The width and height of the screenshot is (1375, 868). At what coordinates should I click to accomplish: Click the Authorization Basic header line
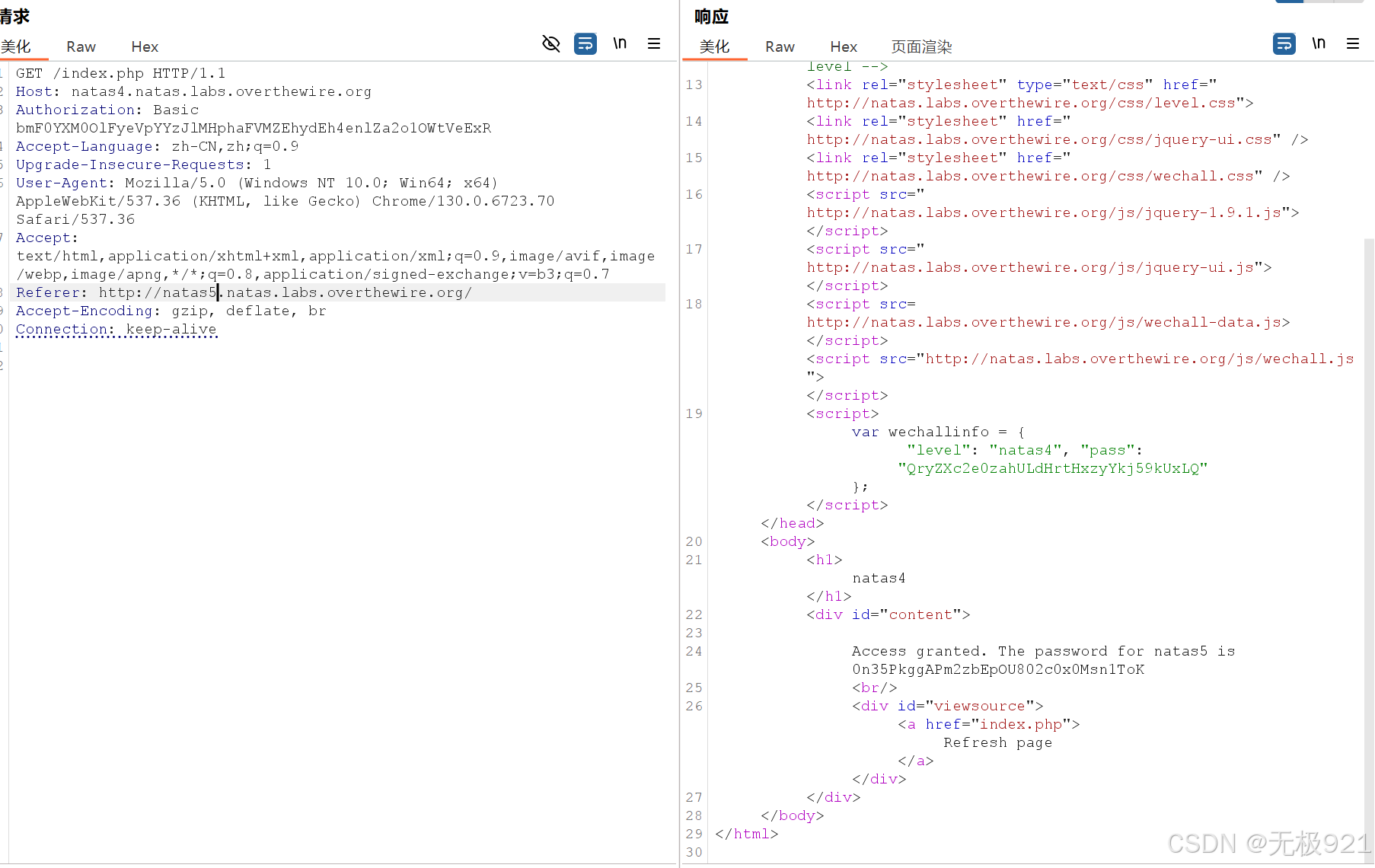[x=107, y=110]
